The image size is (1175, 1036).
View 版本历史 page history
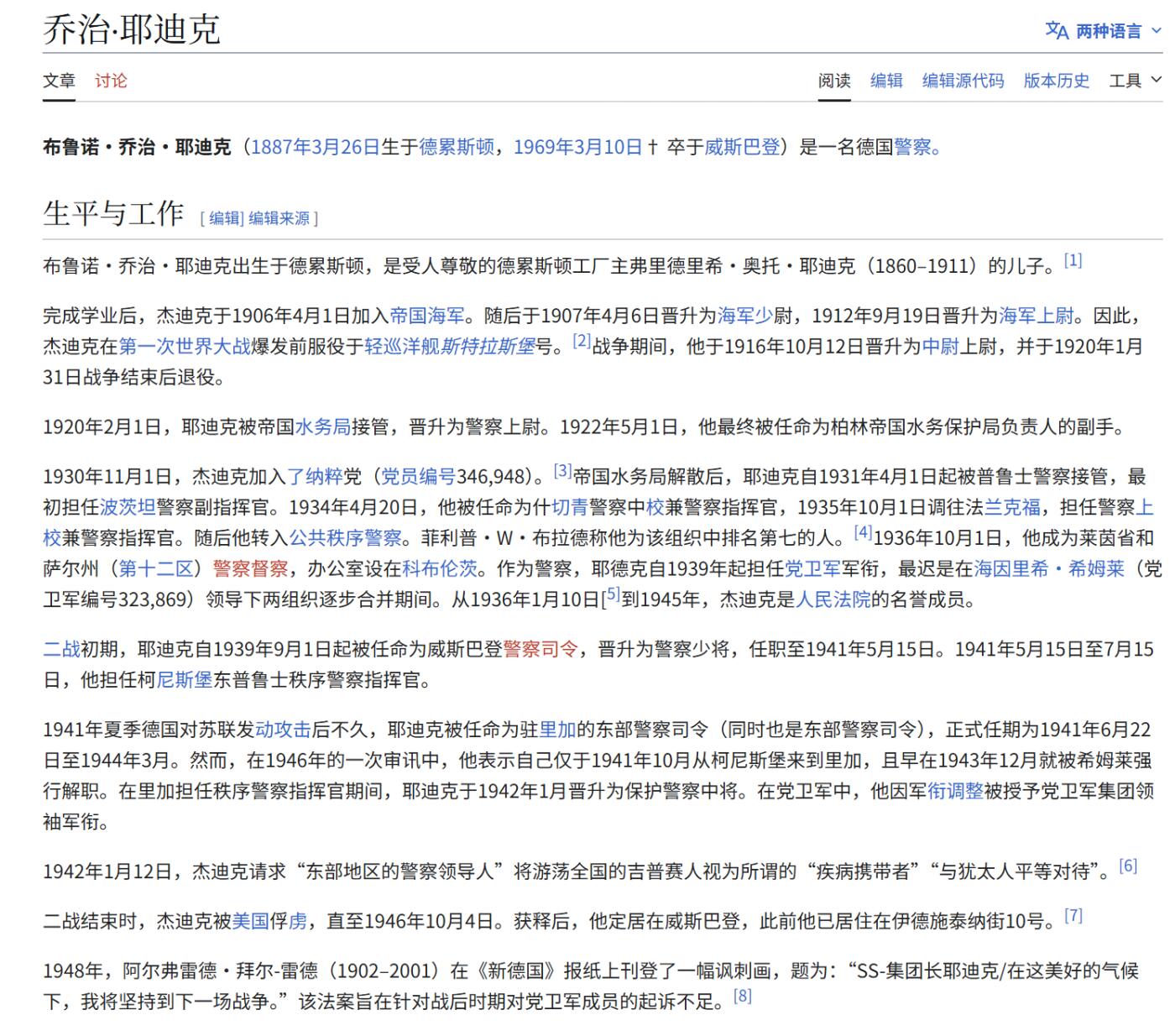[x=1056, y=81]
